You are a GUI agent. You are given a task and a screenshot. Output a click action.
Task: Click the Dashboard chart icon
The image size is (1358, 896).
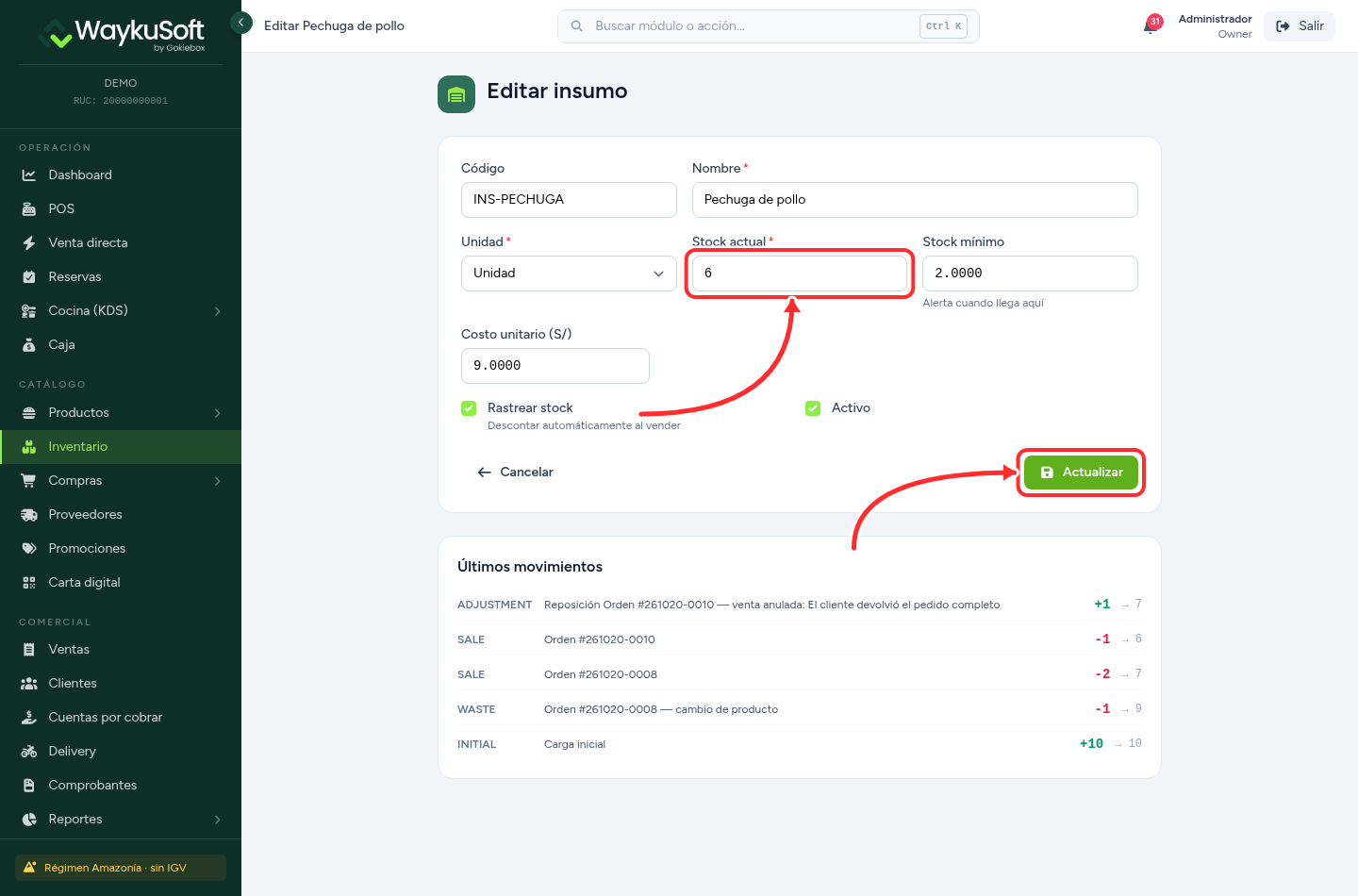(x=29, y=174)
